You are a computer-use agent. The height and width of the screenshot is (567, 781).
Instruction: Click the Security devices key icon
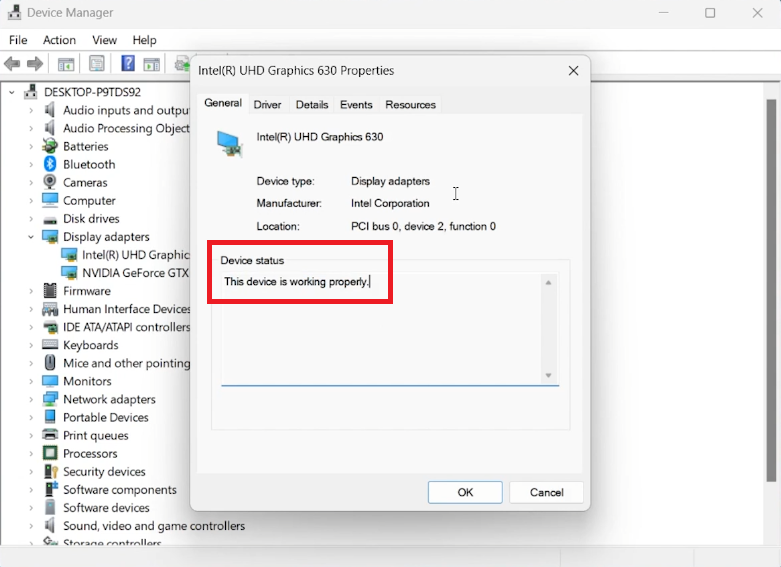click(51, 471)
